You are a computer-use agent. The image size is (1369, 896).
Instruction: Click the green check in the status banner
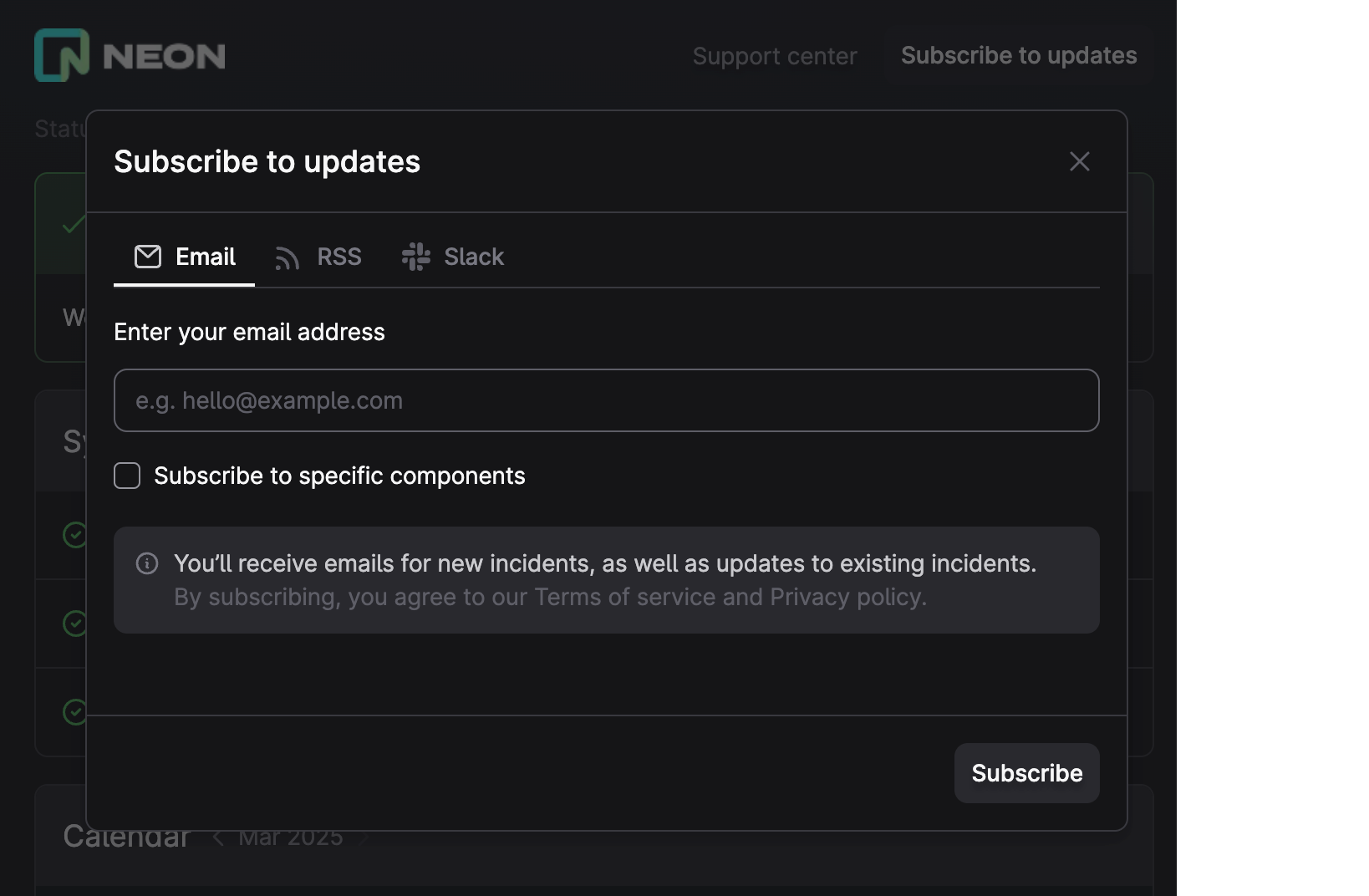[74, 224]
